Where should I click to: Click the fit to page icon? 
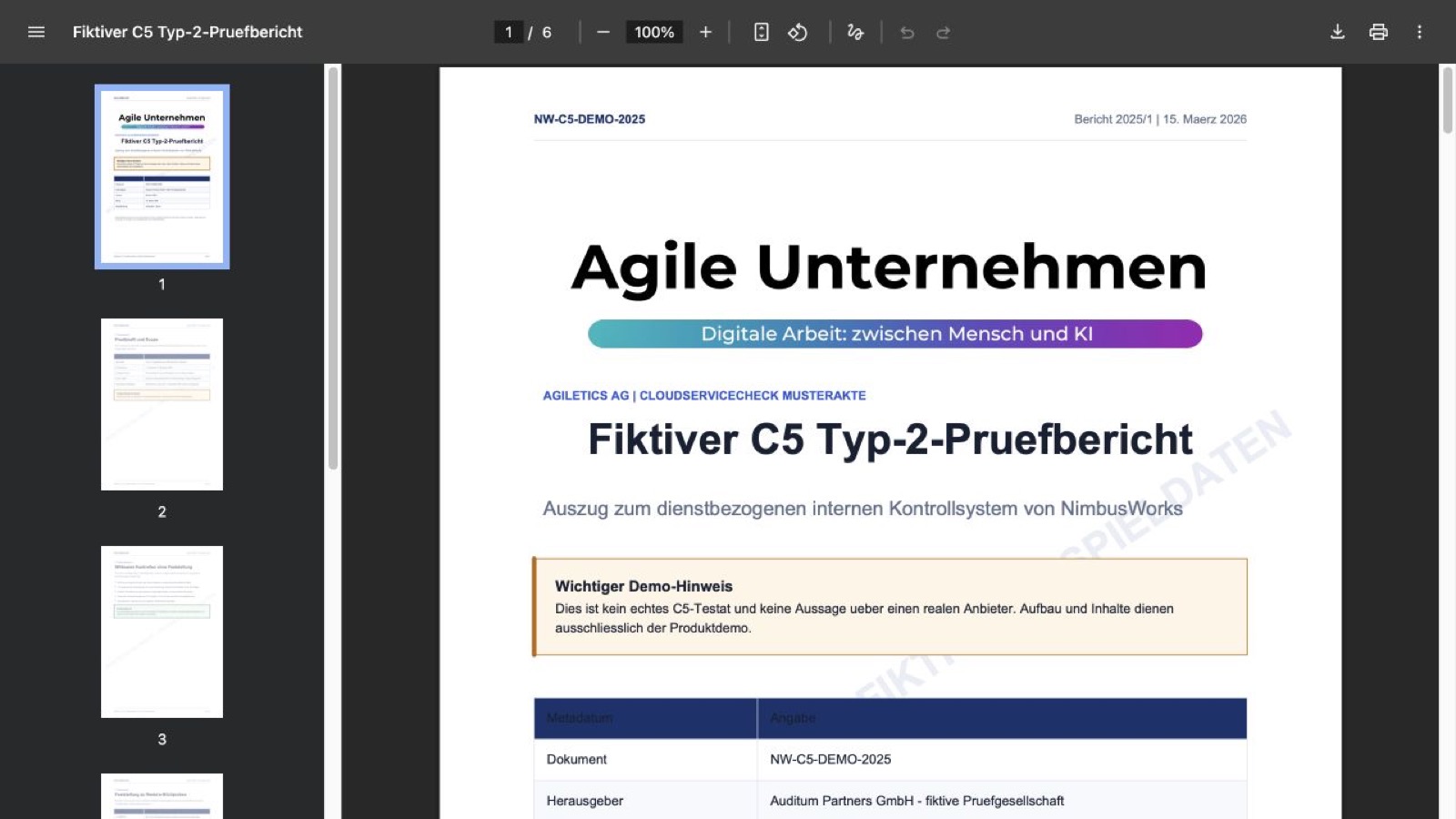[x=762, y=32]
